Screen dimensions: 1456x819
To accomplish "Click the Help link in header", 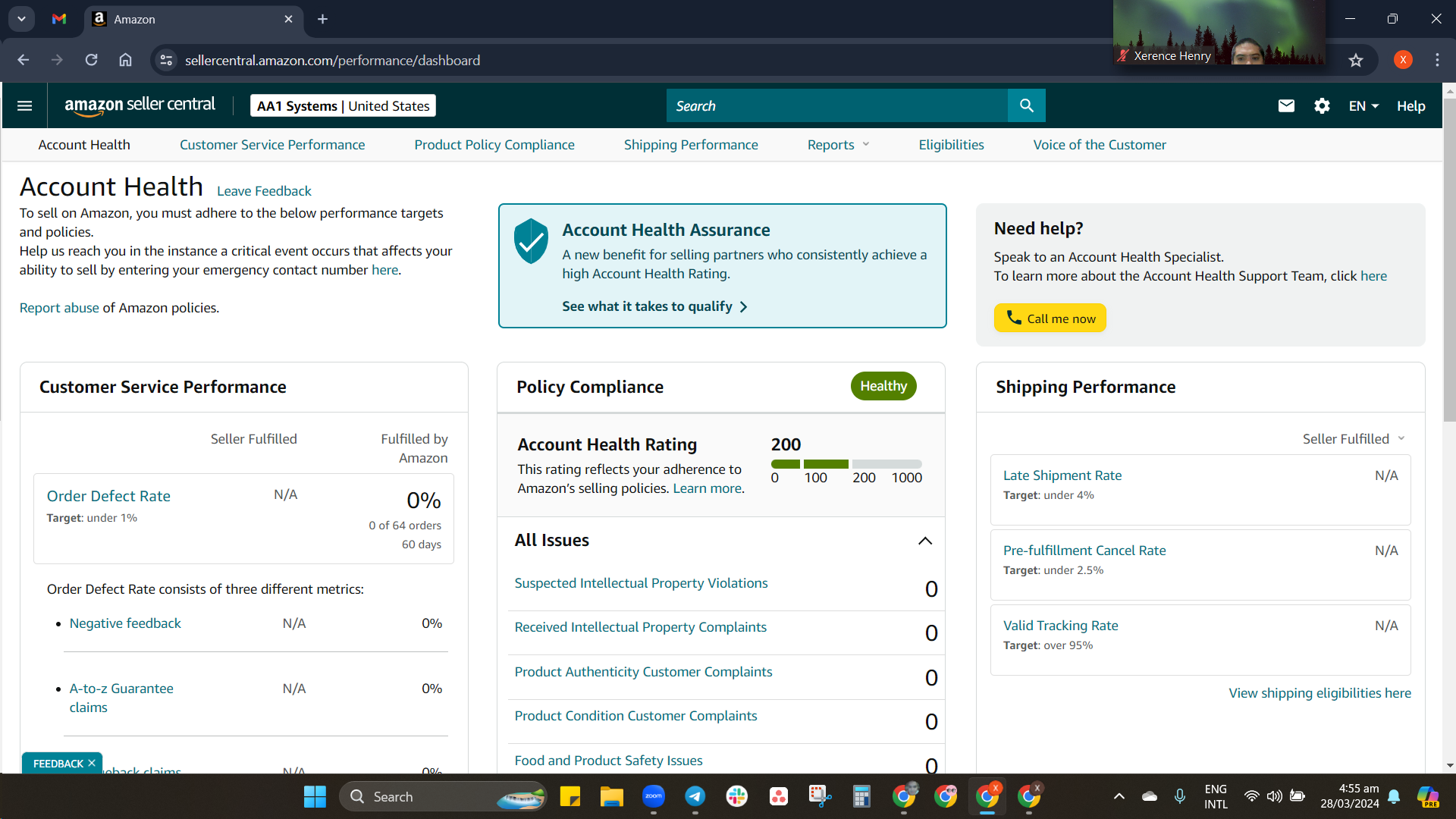I will (1411, 106).
